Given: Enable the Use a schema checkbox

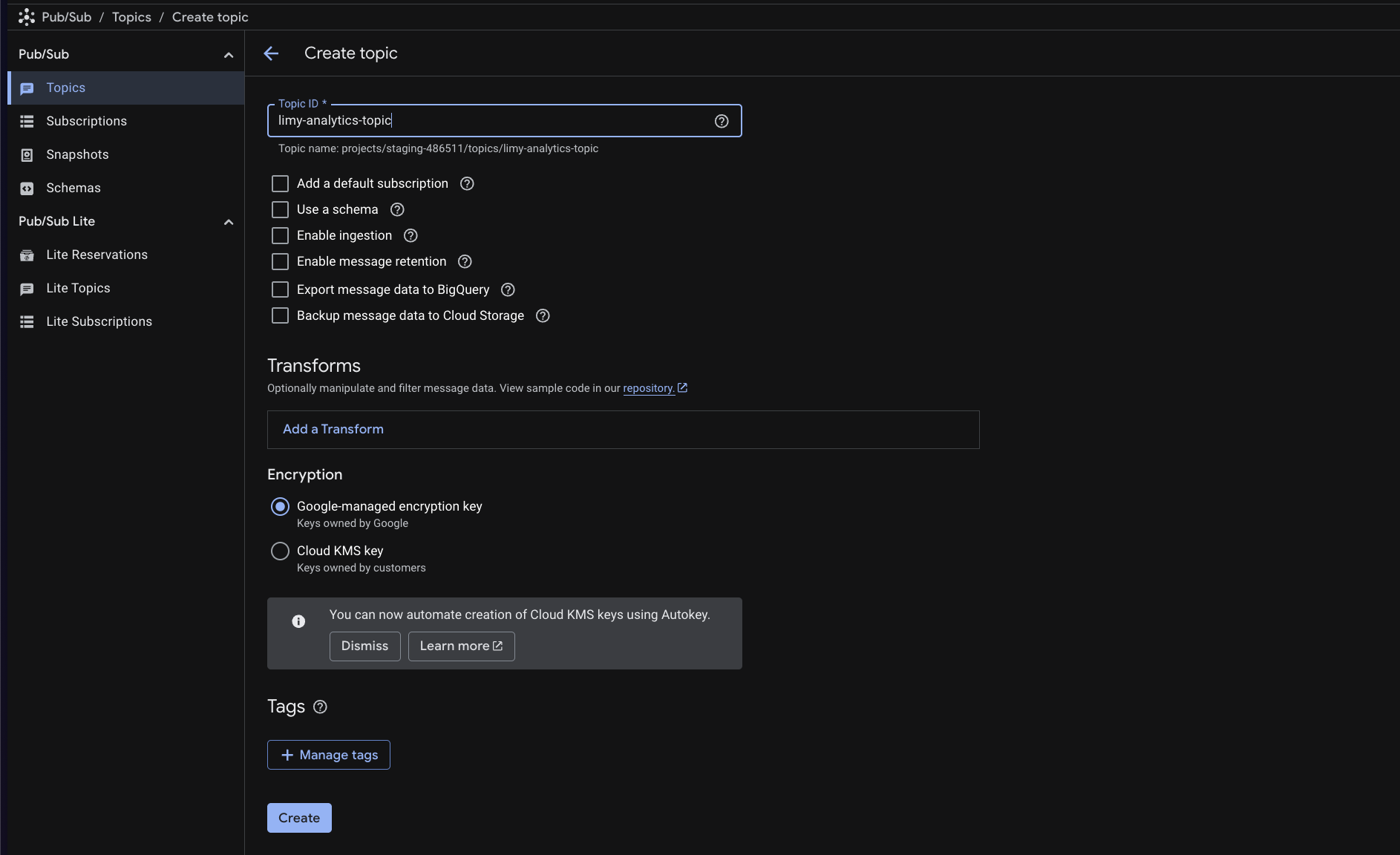Looking at the screenshot, I should [x=280, y=209].
